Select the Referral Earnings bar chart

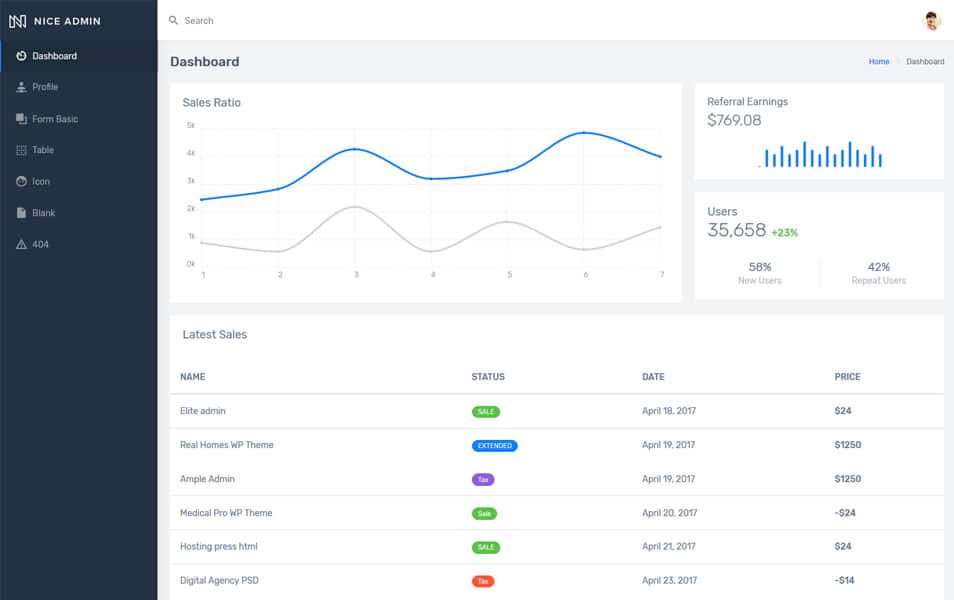tap(820, 155)
